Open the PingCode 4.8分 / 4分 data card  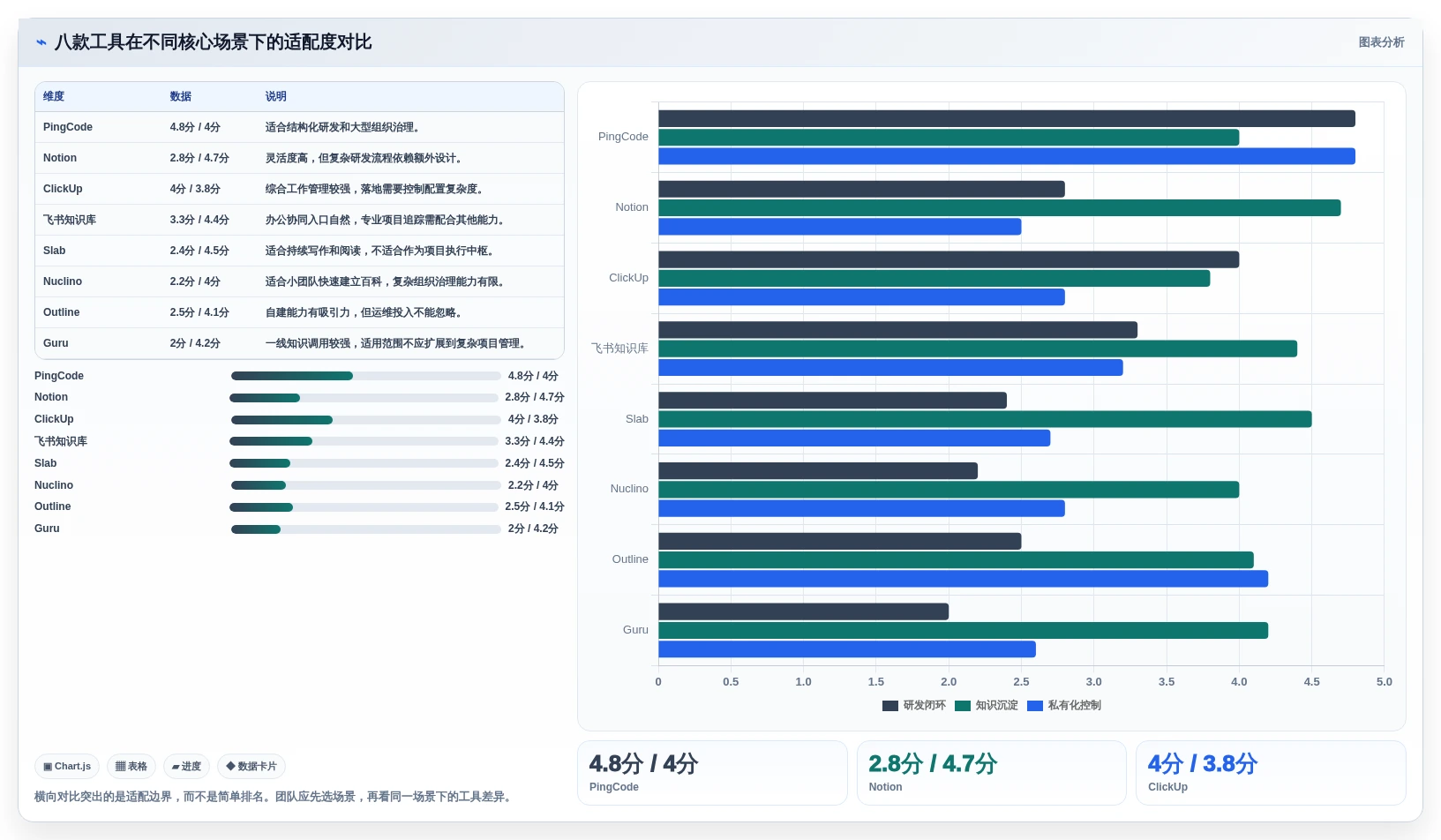712,773
